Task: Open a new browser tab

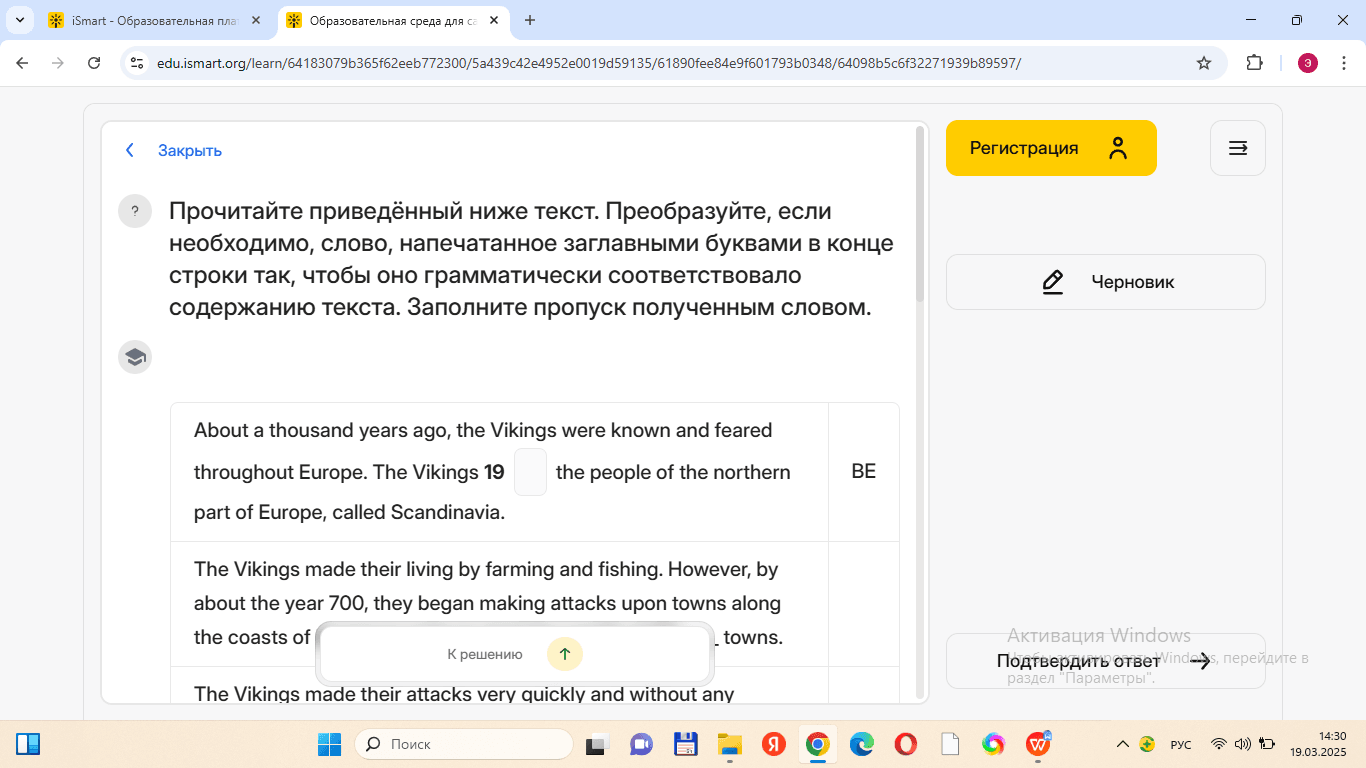Action: pyautogui.click(x=530, y=20)
